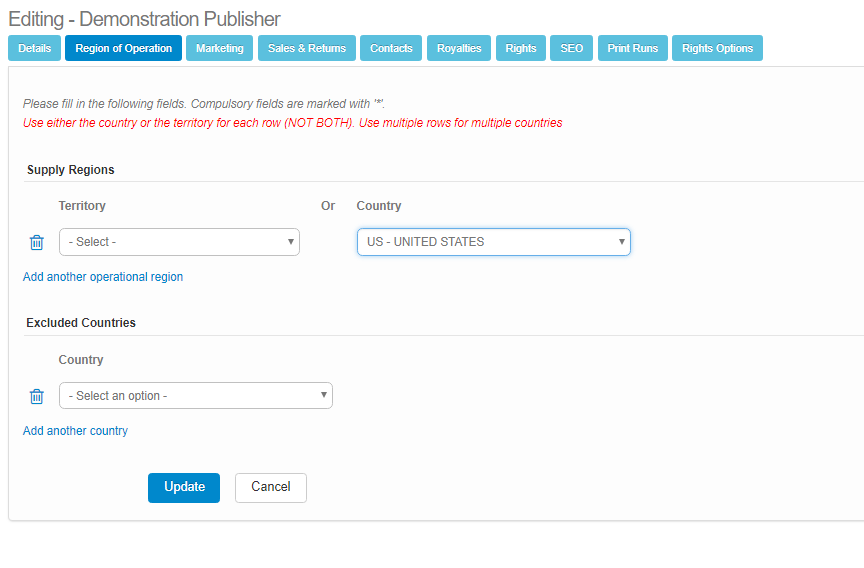Click the 'Editing - Demonstration Publisher' heading
Screen dimensions: 864x568
click(x=144, y=19)
